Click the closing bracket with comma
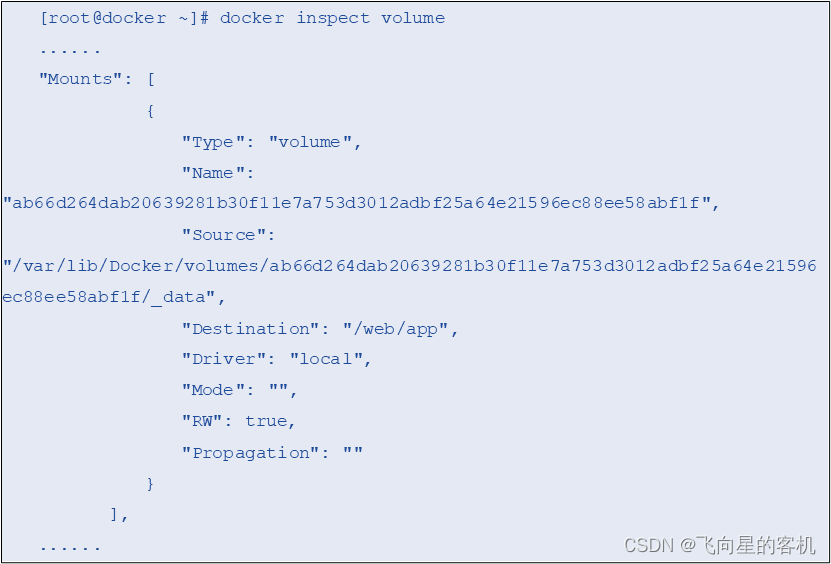This screenshot has height=564, width=831. pyautogui.click(x=119, y=514)
